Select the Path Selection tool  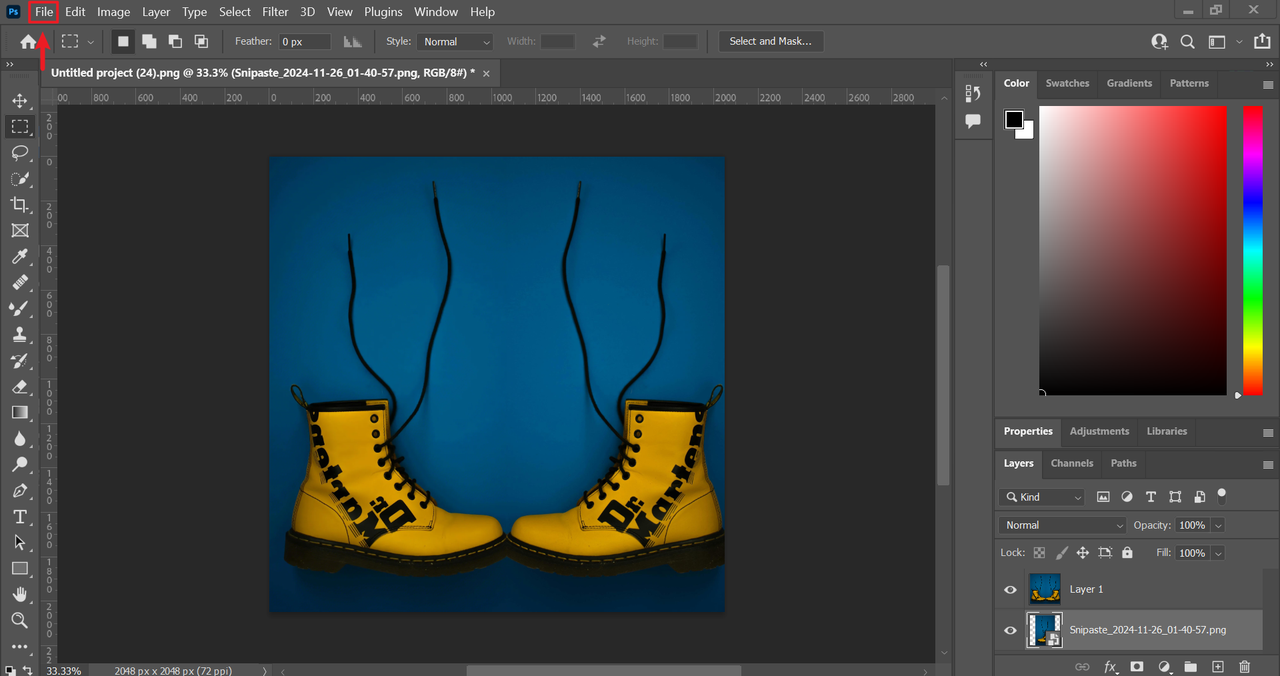pyautogui.click(x=19, y=543)
